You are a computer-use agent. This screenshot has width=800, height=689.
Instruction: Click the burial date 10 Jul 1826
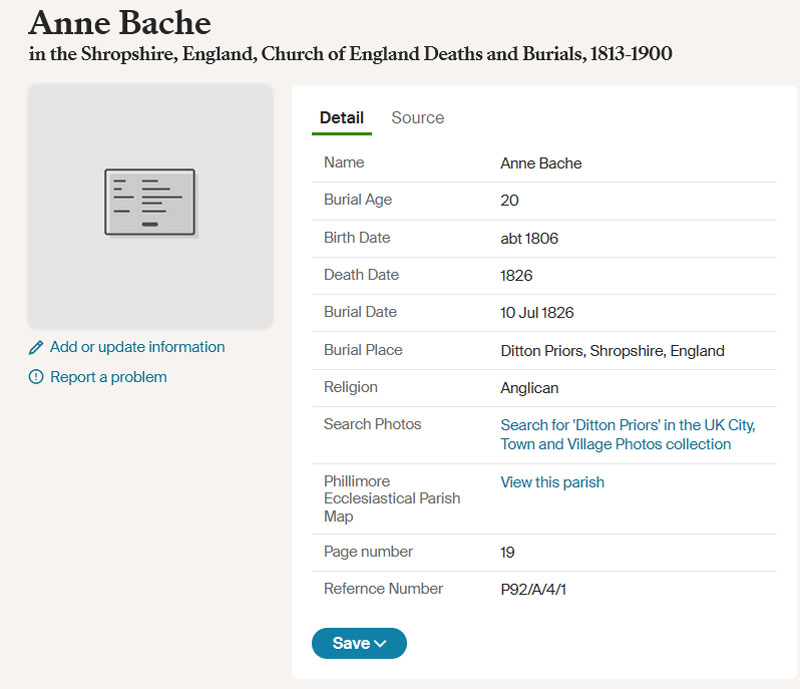537,313
